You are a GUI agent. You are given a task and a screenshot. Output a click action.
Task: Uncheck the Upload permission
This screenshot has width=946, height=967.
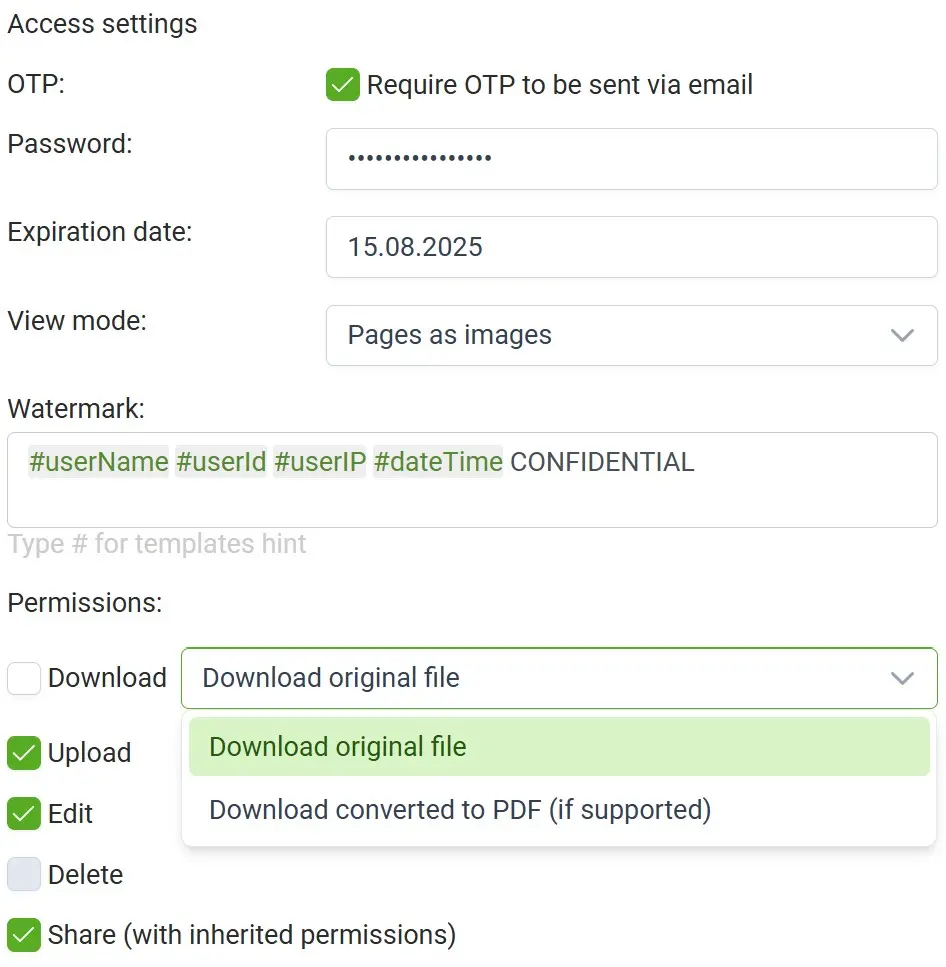(x=24, y=753)
